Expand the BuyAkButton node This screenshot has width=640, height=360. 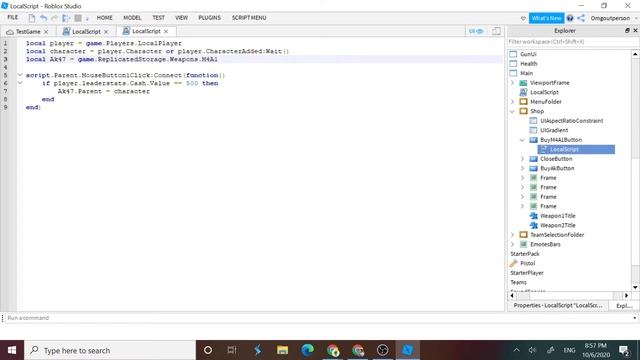tap(522, 168)
